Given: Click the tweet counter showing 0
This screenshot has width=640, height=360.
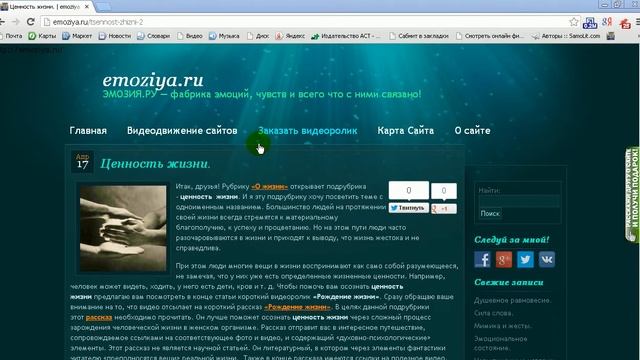Looking at the screenshot, I should [x=409, y=191].
